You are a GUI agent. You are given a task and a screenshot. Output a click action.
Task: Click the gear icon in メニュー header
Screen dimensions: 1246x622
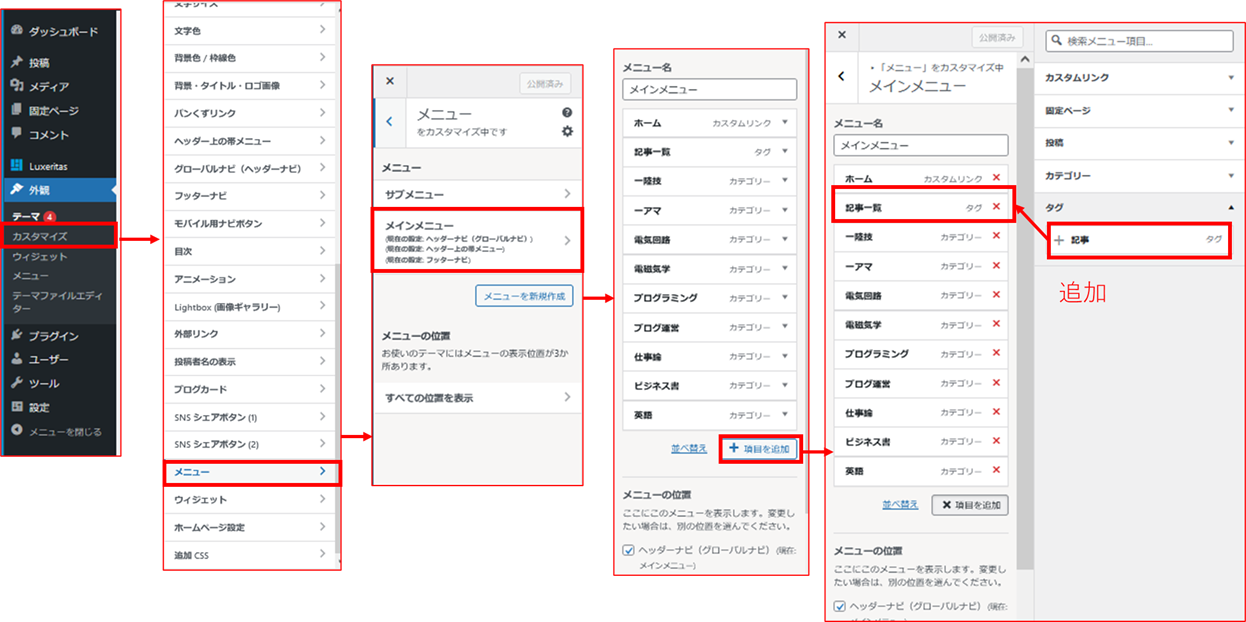567,131
